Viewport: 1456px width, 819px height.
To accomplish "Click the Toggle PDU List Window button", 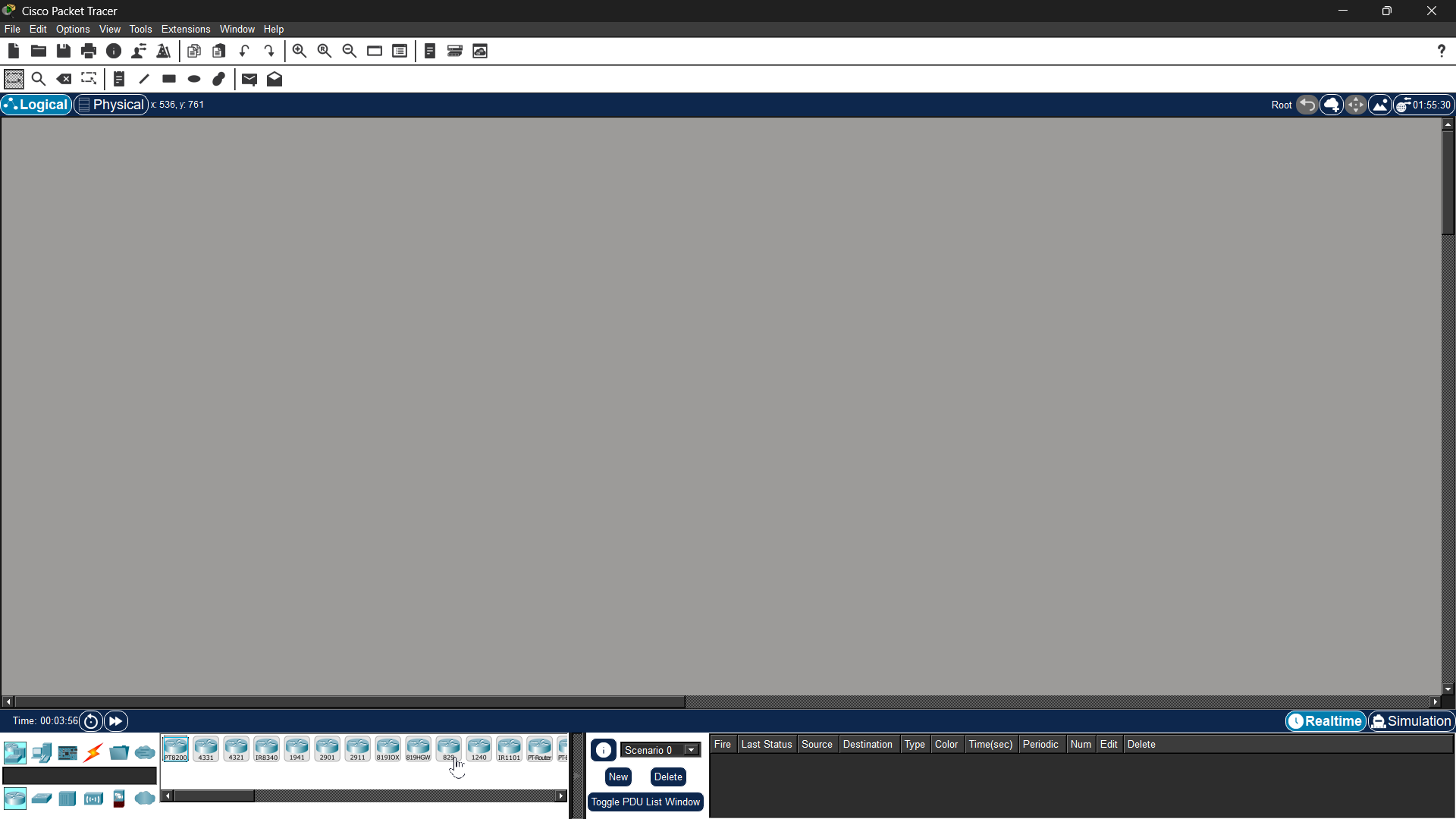I will click(645, 802).
